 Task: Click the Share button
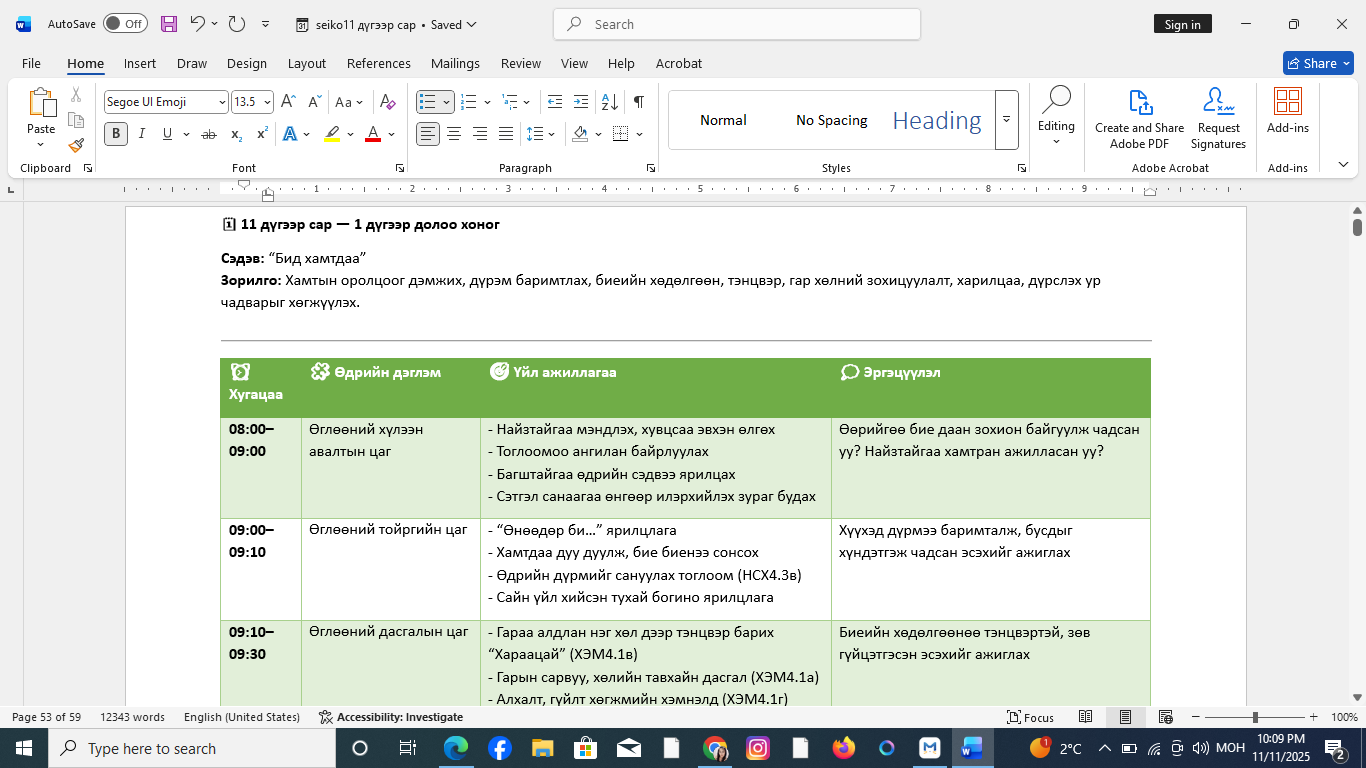coord(1317,63)
